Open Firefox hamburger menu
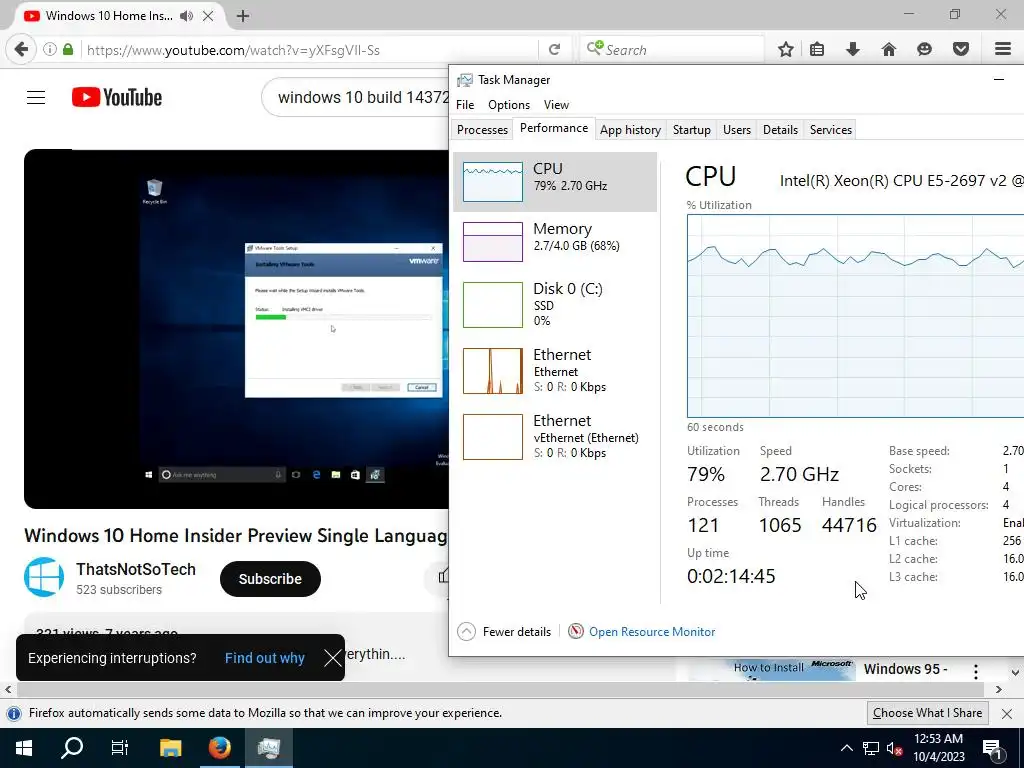The height and width of the screenshot is (768, 1024). click(1003, 50)
